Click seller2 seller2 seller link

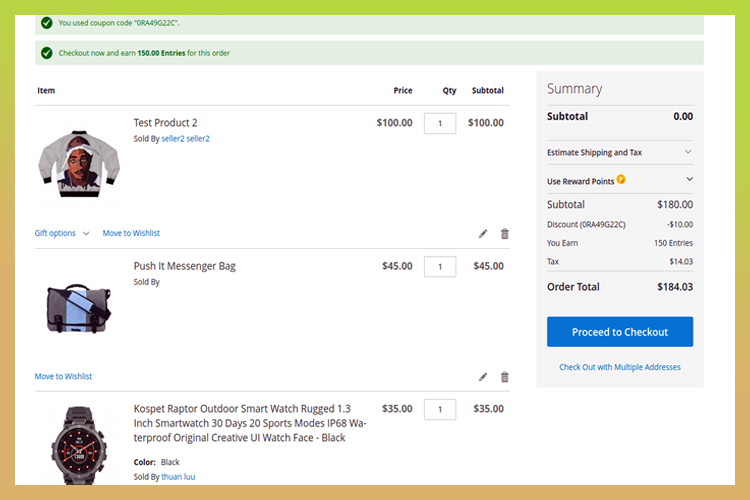(x=185, y=139)
